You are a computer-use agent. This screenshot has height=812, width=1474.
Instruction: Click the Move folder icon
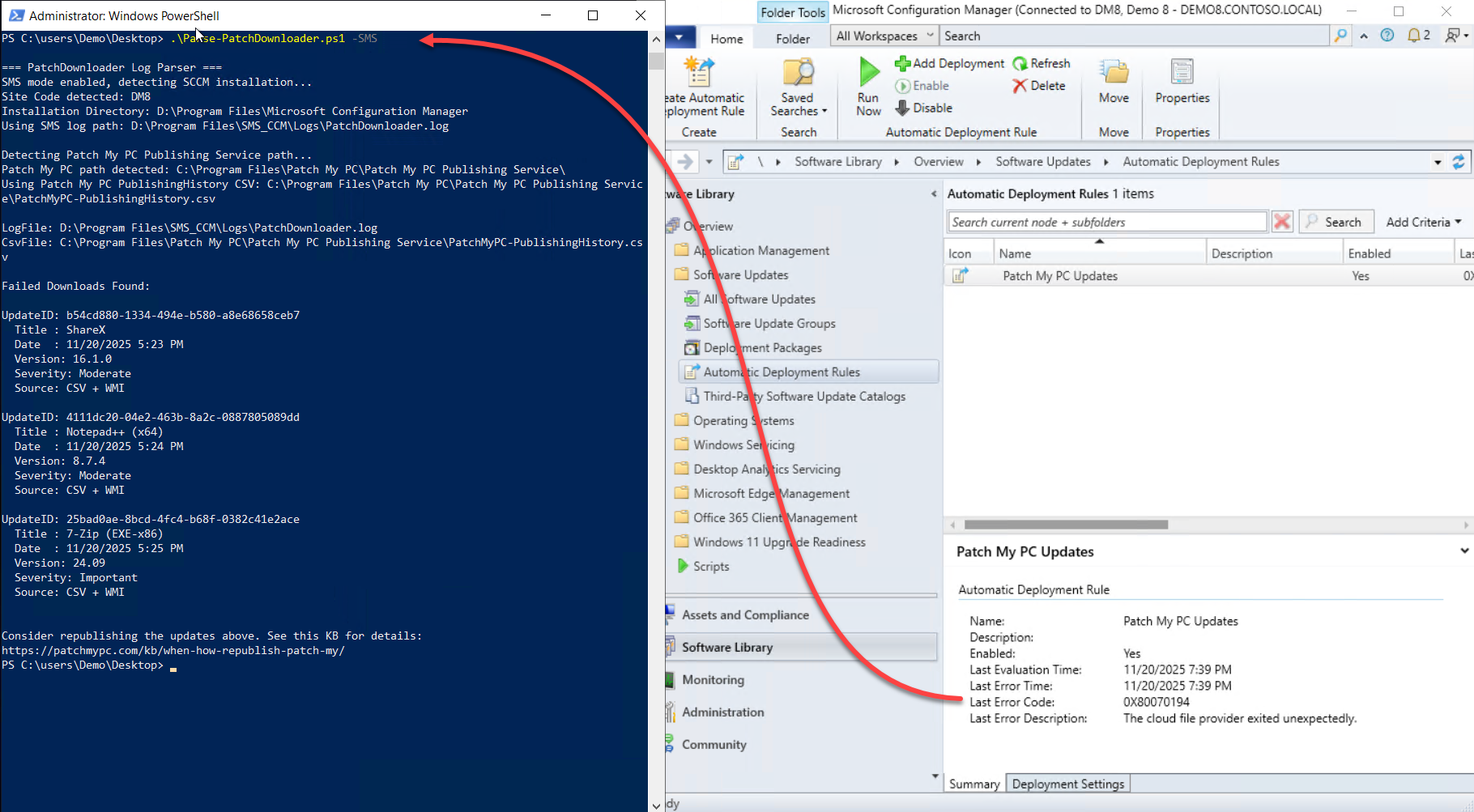click(1114, 73)
